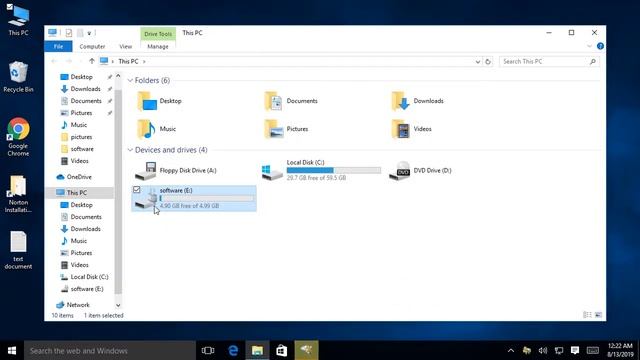640x360 pixels.
Task: Open address bar history dropdown
Action: pos(478,62)
